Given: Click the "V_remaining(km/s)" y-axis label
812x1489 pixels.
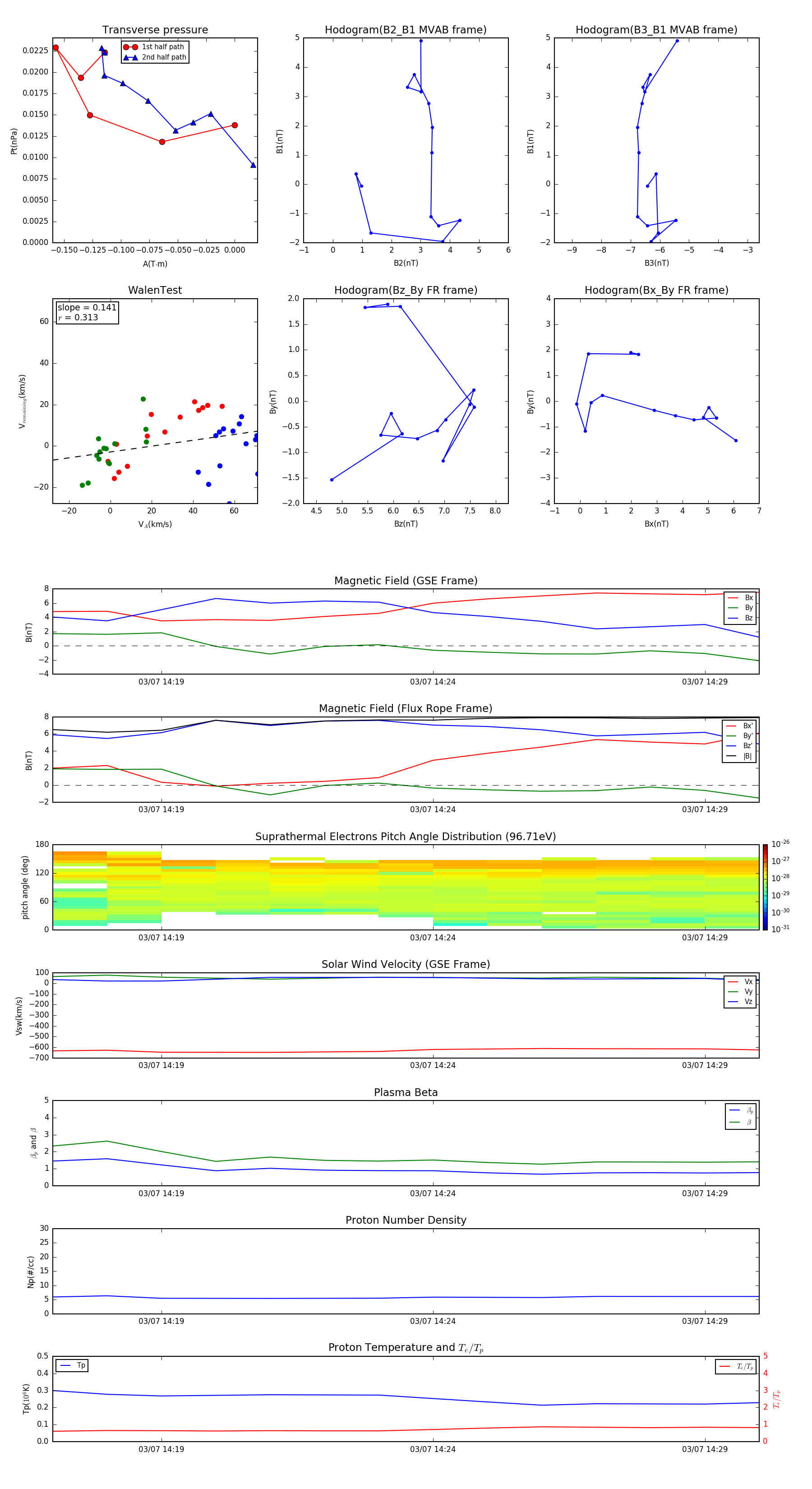Looking at the screenshot, I should click(22, 401).
